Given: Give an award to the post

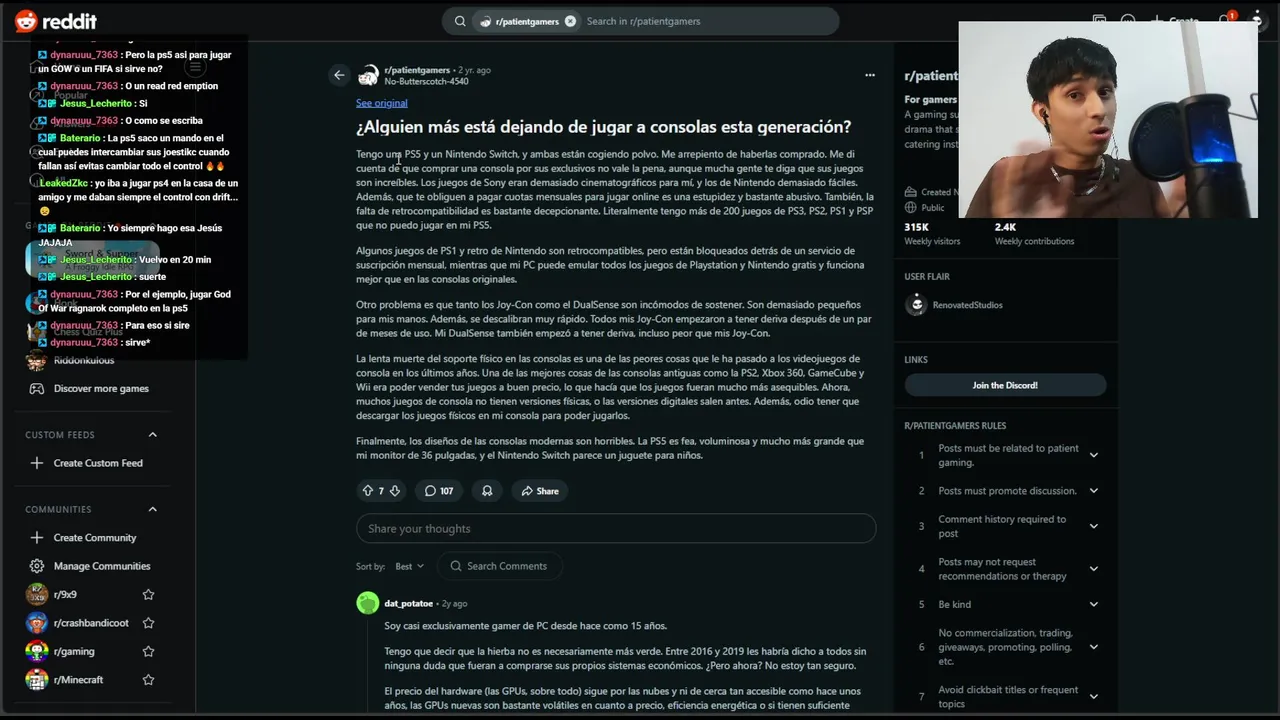Looking at the screenshot, I should (487, 491).
